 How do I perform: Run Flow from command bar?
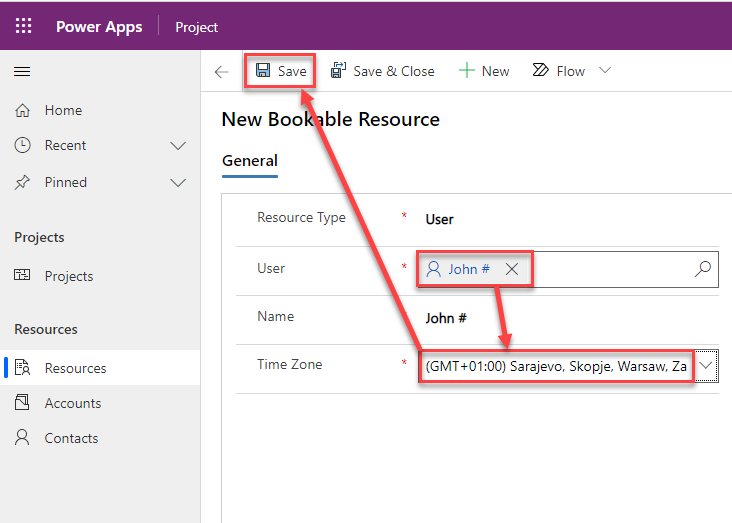558,71
